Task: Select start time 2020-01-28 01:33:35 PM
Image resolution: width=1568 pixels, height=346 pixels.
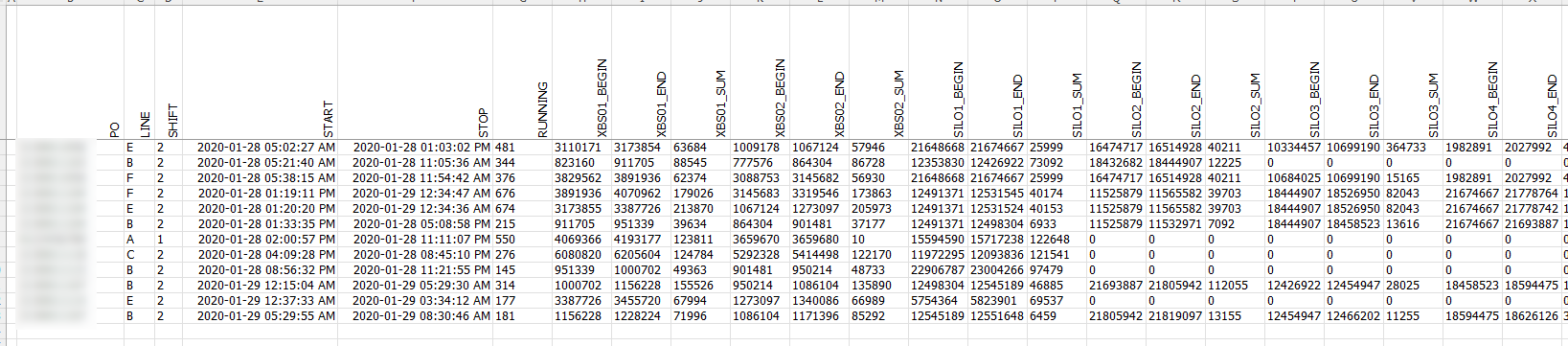Action: (260, 224)
